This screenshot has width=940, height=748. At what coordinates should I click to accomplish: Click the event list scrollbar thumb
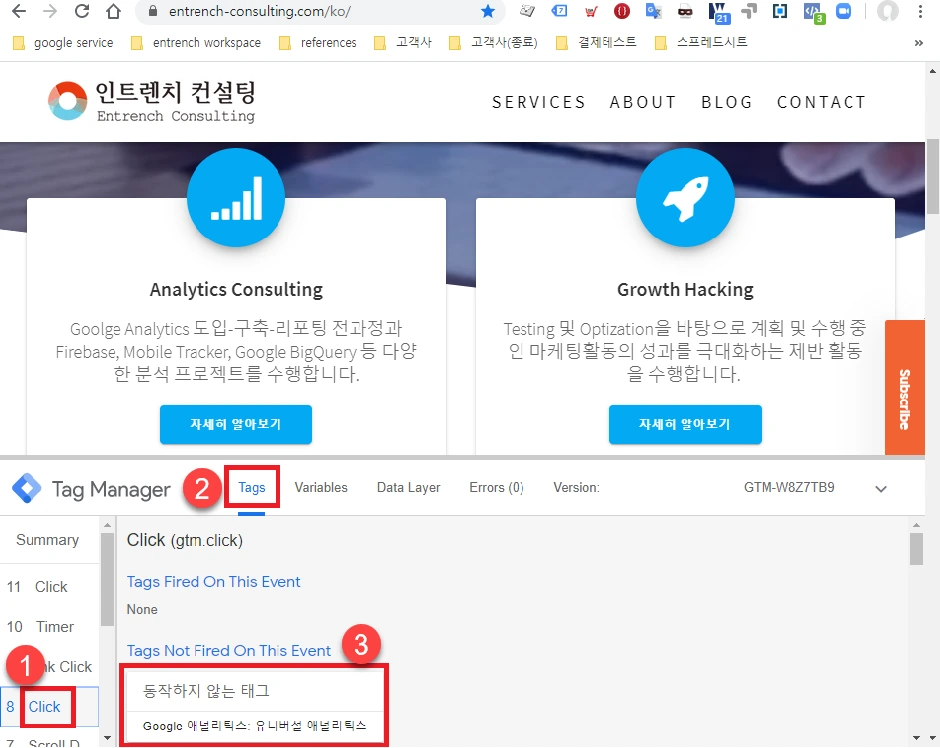107,579
